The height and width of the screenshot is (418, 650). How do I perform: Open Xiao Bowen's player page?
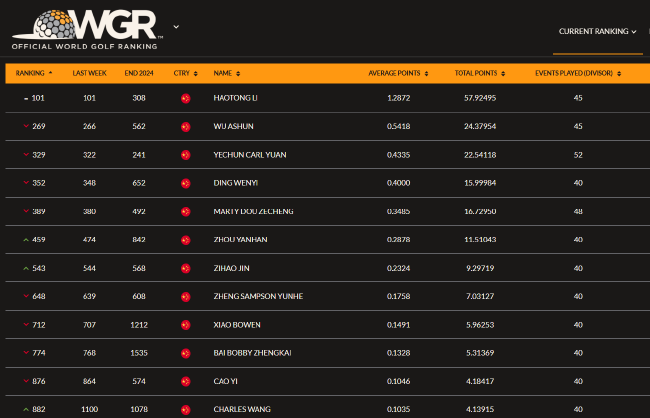[237, 325]
